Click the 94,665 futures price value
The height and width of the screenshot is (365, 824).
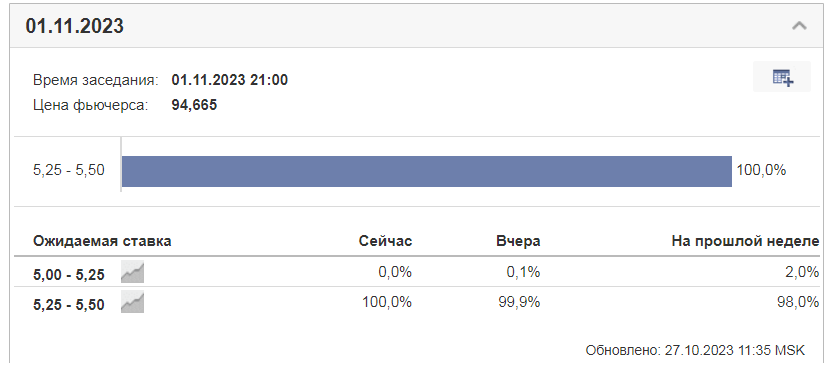(194, 105)
